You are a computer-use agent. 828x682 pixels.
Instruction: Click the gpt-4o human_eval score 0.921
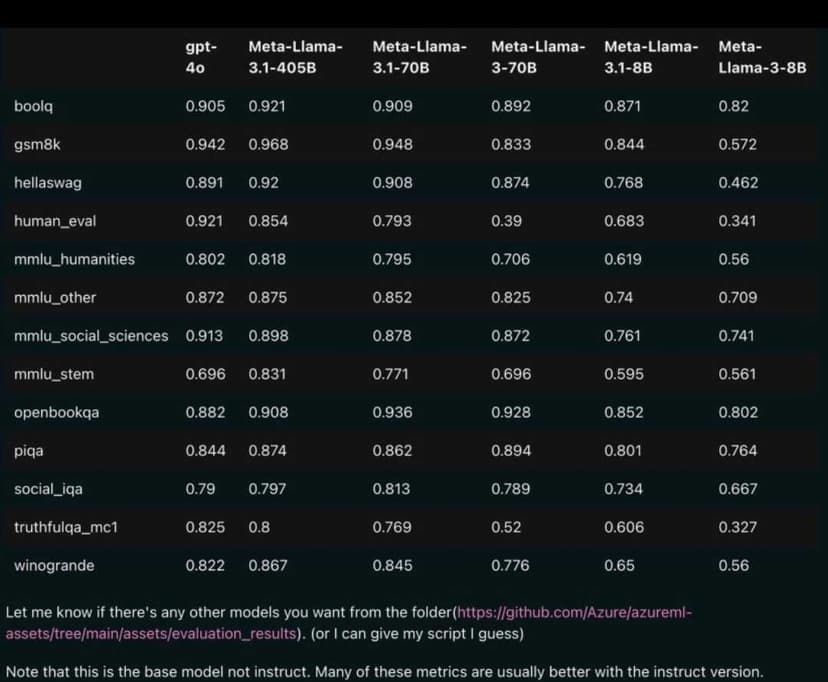pos(205,221)
